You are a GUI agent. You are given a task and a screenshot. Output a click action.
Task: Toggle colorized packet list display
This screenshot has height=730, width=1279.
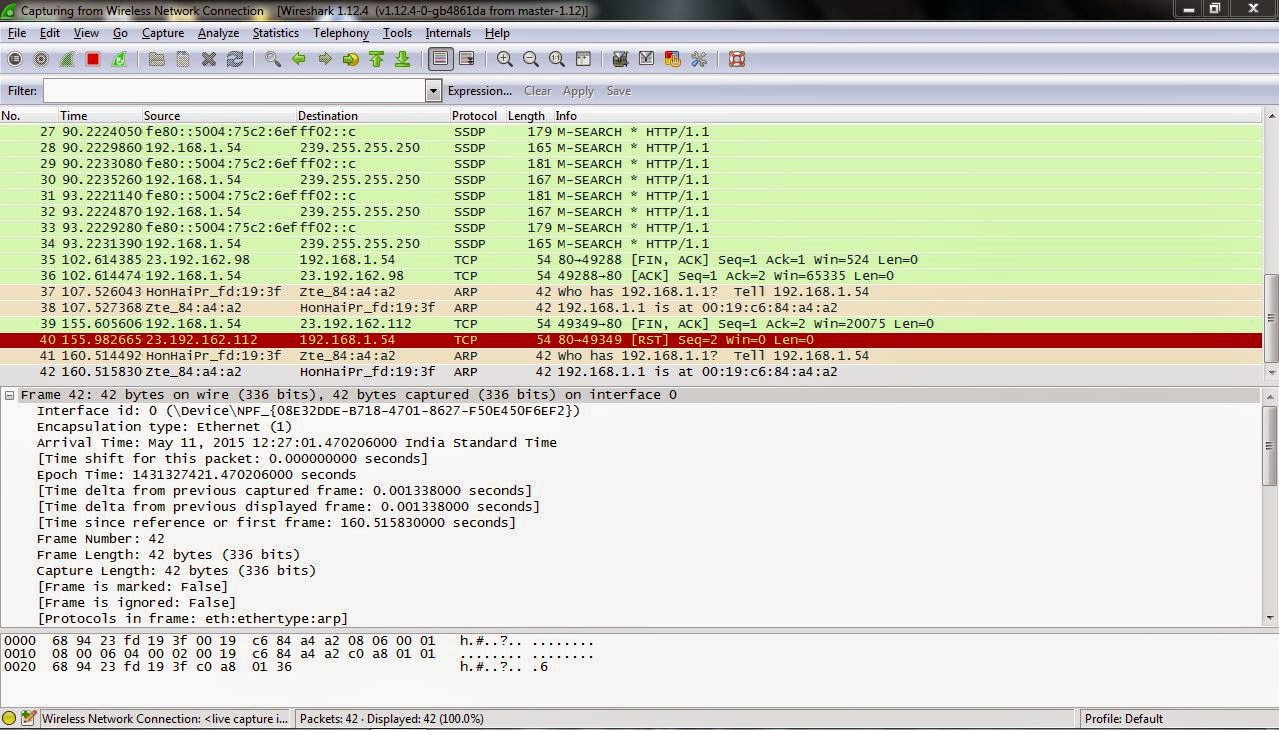pos(440,59)
